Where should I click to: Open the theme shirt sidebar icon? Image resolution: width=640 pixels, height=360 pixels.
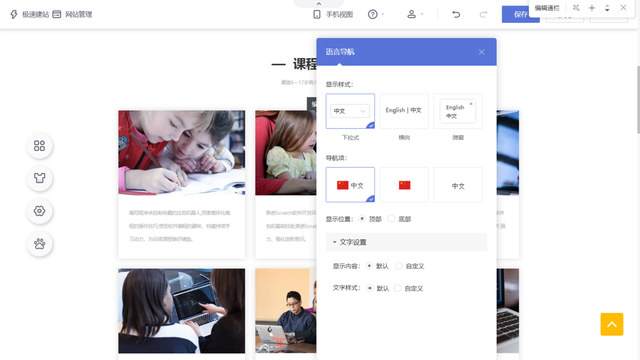coord(40,178)
